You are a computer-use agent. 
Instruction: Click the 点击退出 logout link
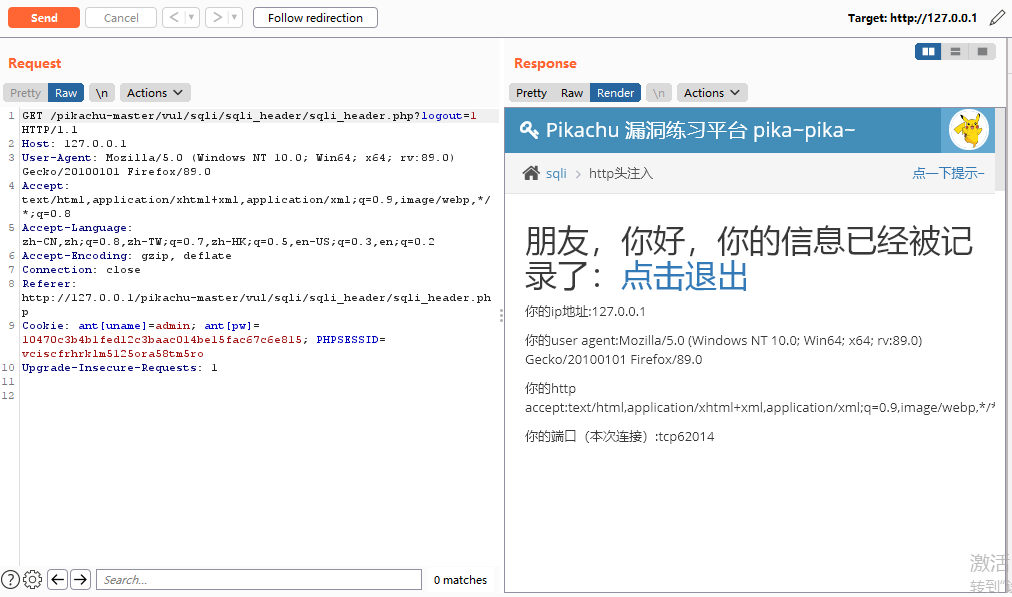pos(683,276)
